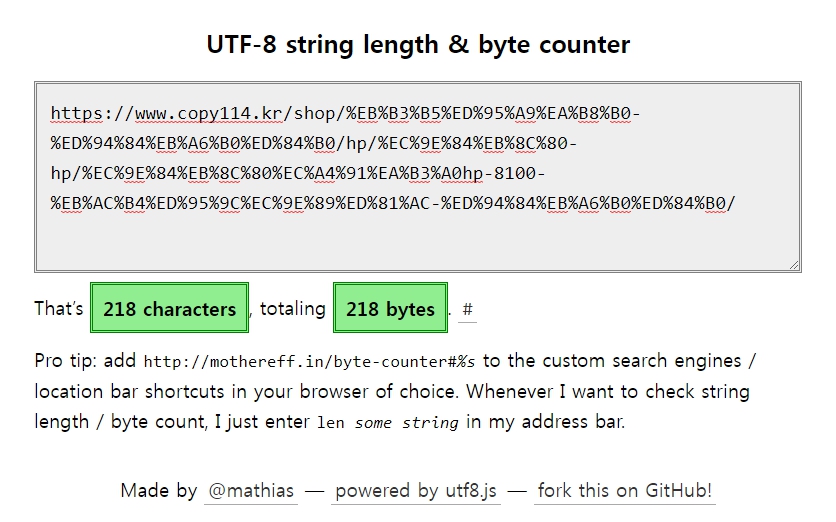Click the resize grip of the text area
Image resolution: width=836 pixels, height=522 pixels.
pos(795,266)
